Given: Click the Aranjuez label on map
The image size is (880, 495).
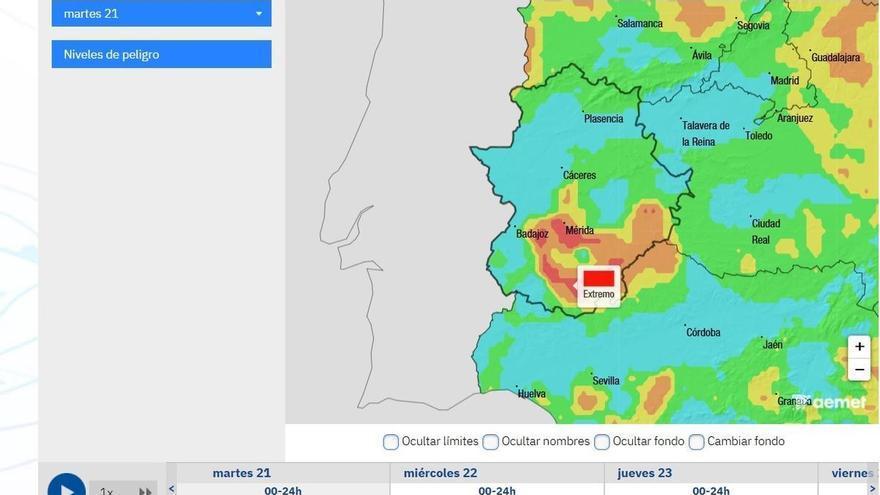Looking at the screenshot, I should click(x=795, y=118).
